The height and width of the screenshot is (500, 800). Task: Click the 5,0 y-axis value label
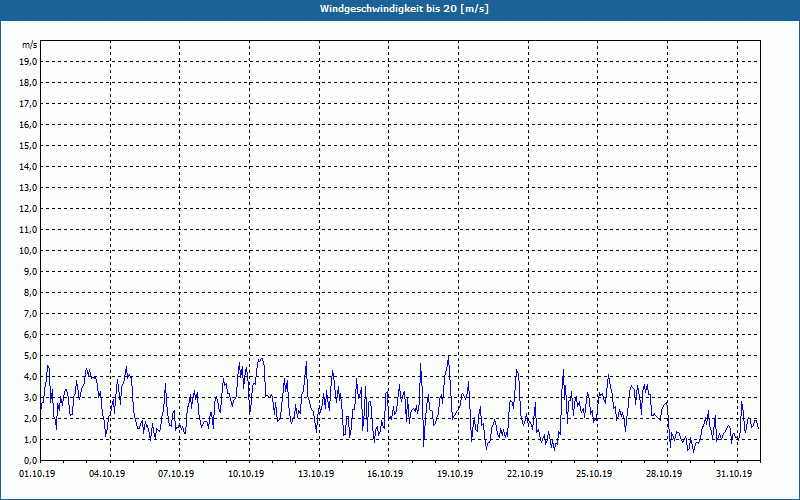click(30, 355)
